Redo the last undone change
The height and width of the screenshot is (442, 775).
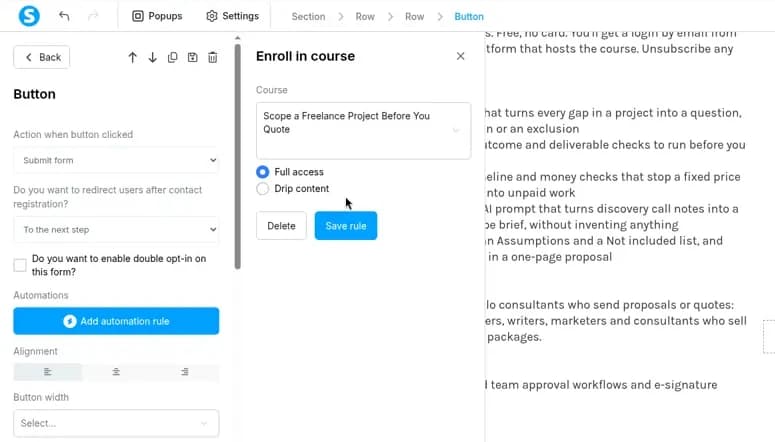(x=93, y=16)
